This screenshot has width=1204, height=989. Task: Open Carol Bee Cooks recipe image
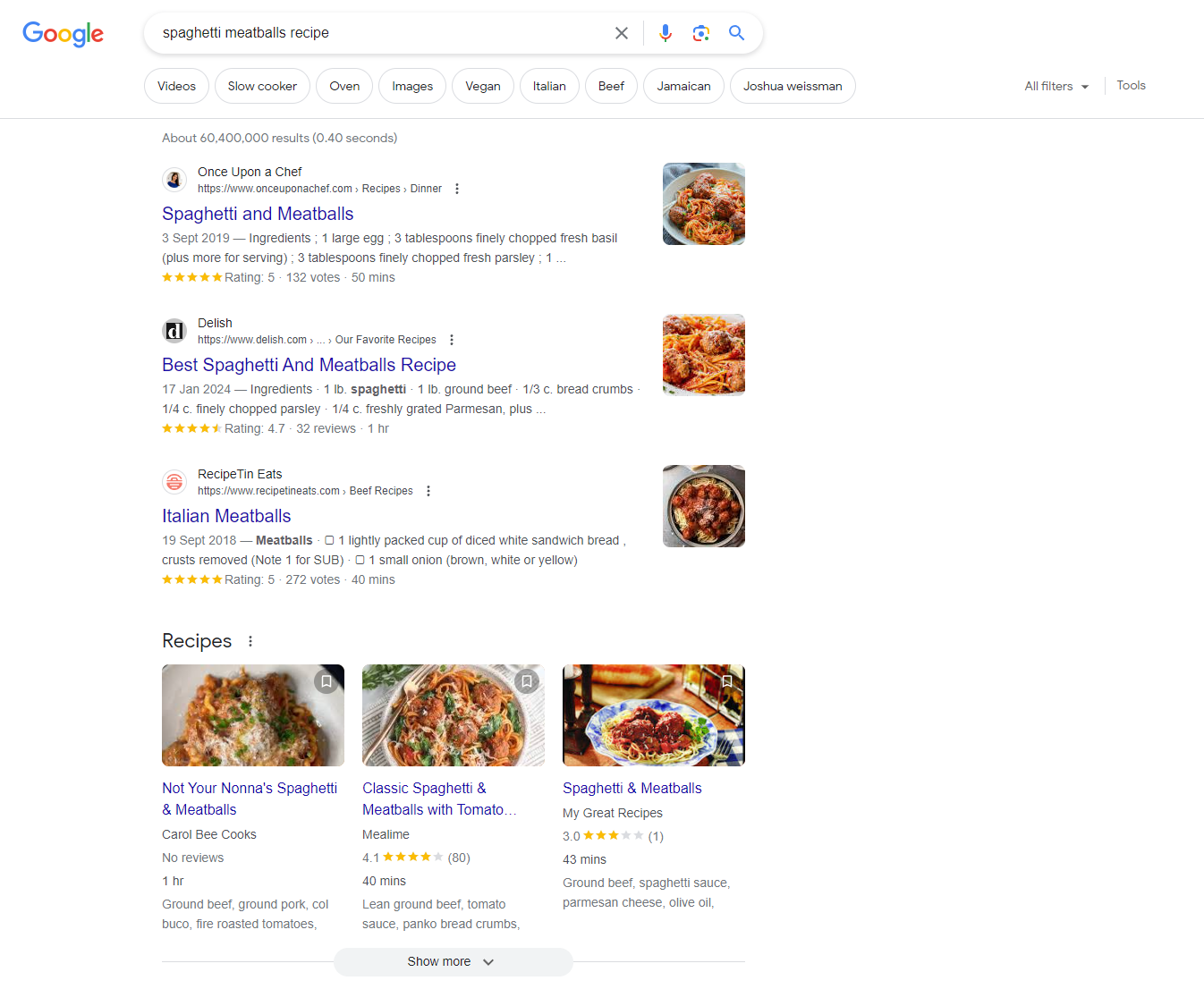pos(253,715)
